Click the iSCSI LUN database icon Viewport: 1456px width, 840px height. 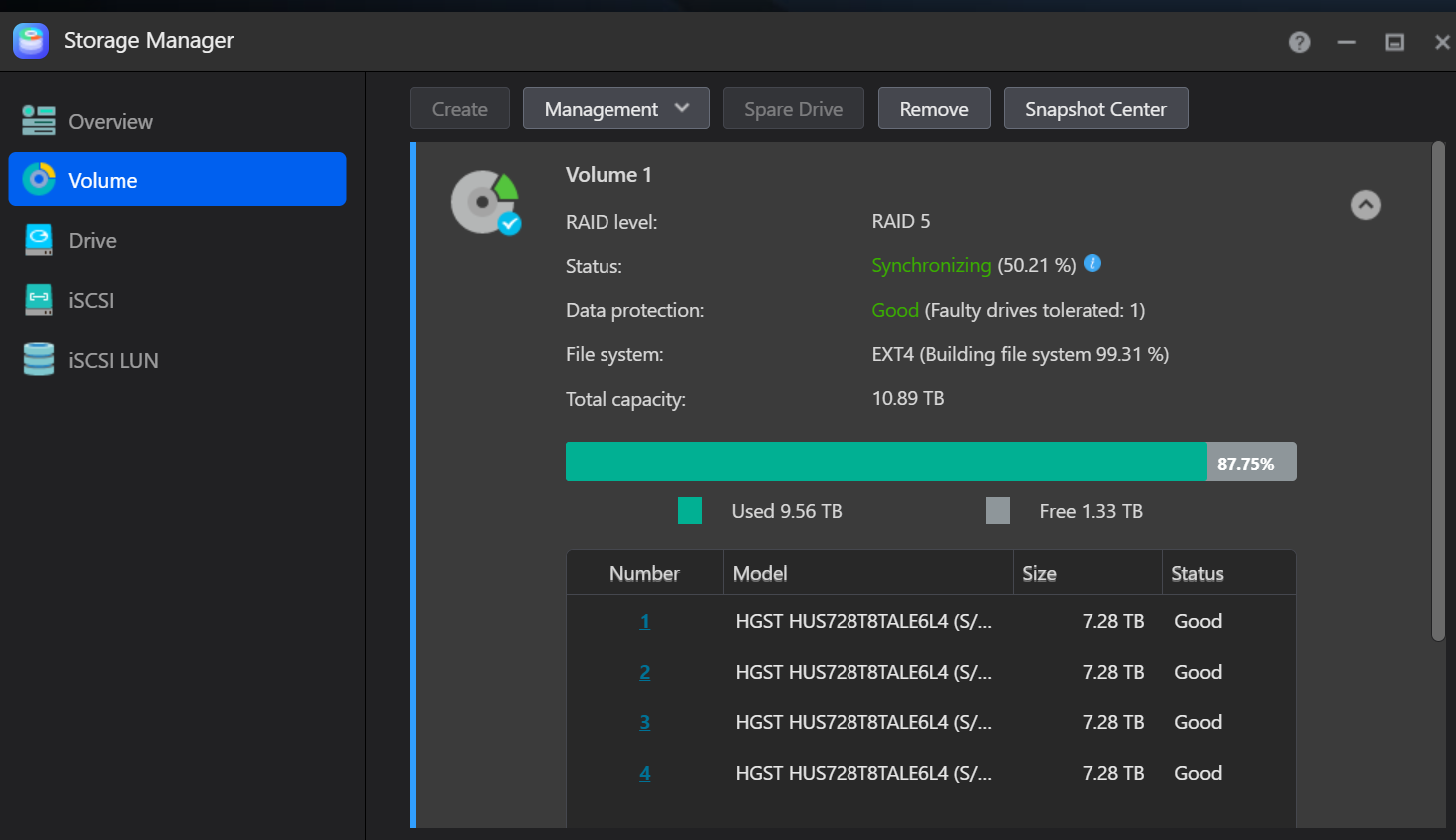point(39,360)
